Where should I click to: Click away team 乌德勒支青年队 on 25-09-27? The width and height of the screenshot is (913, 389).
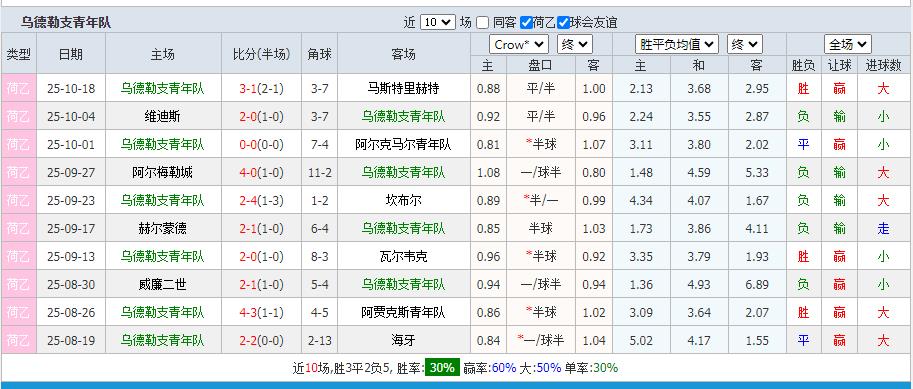[x=404, y=172]
